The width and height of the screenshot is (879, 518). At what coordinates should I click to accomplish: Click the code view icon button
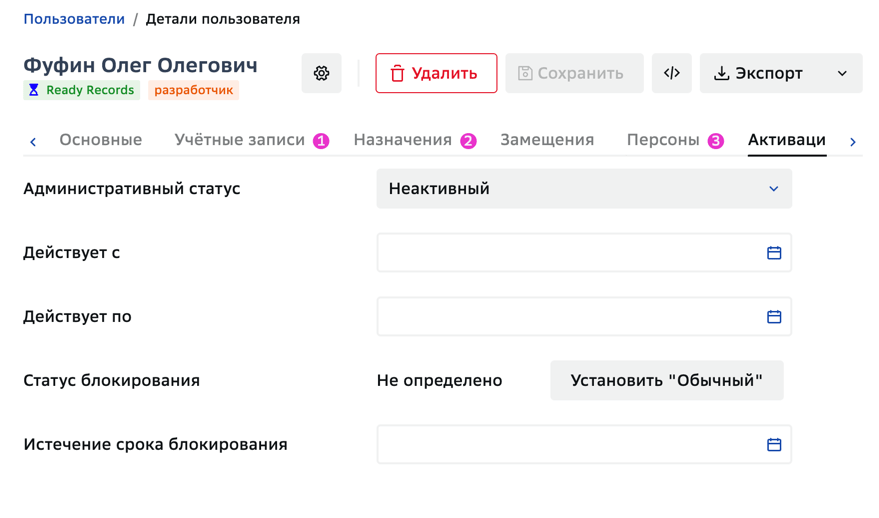tap(672, 73)
